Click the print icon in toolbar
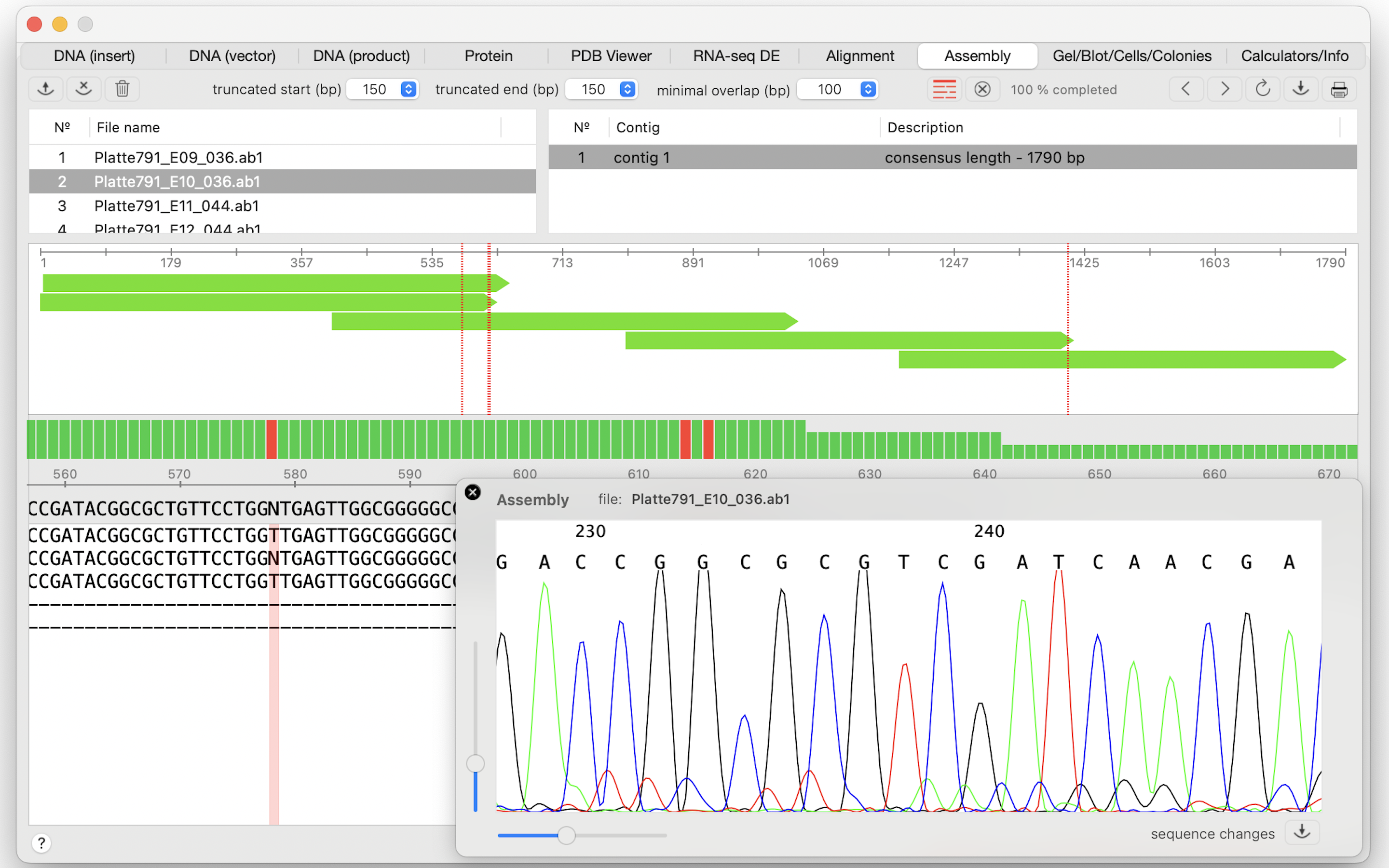1389x868 pixels. (x=1339, y=89)
